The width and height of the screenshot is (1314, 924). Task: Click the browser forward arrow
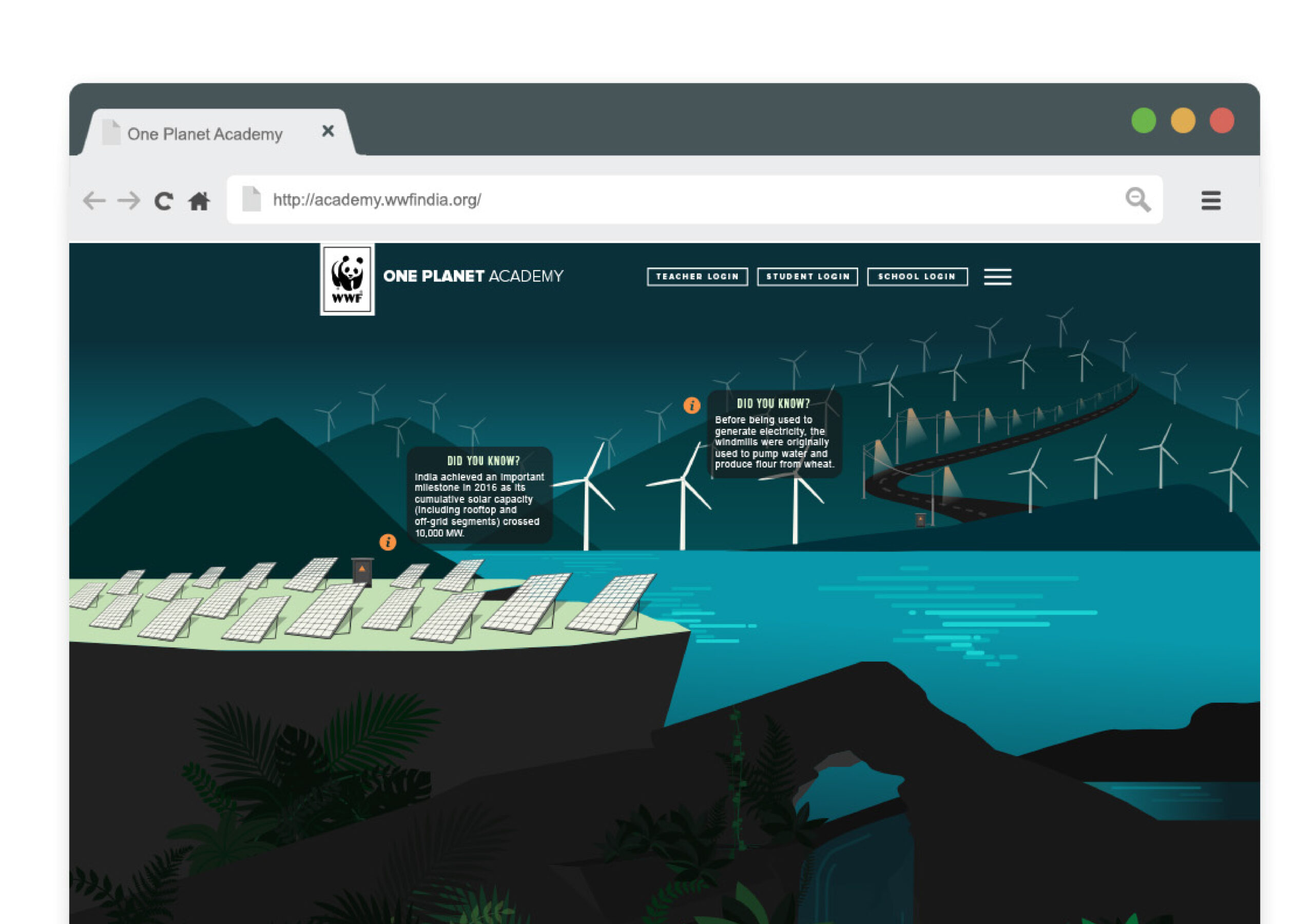click(129, 201)
